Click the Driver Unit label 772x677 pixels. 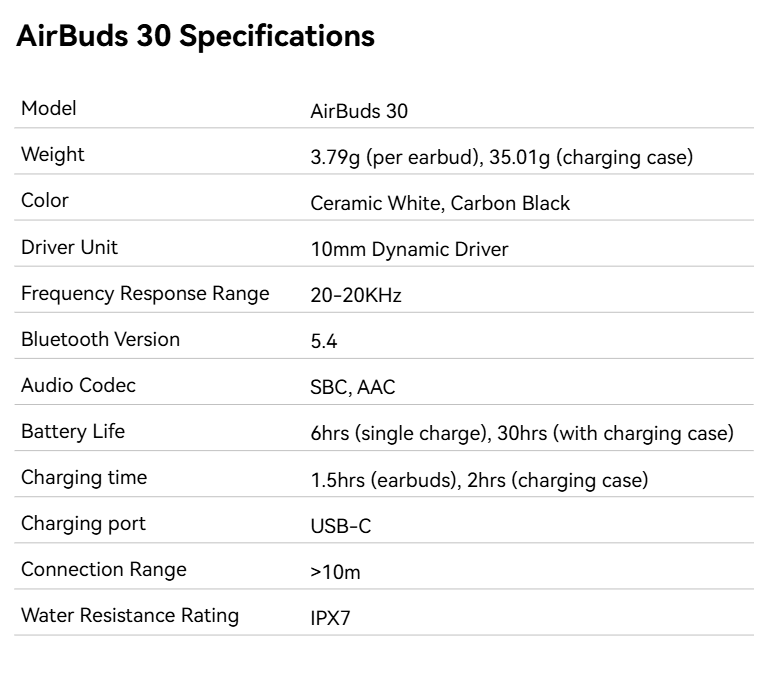pyautogui.click(x=69, y=247)
